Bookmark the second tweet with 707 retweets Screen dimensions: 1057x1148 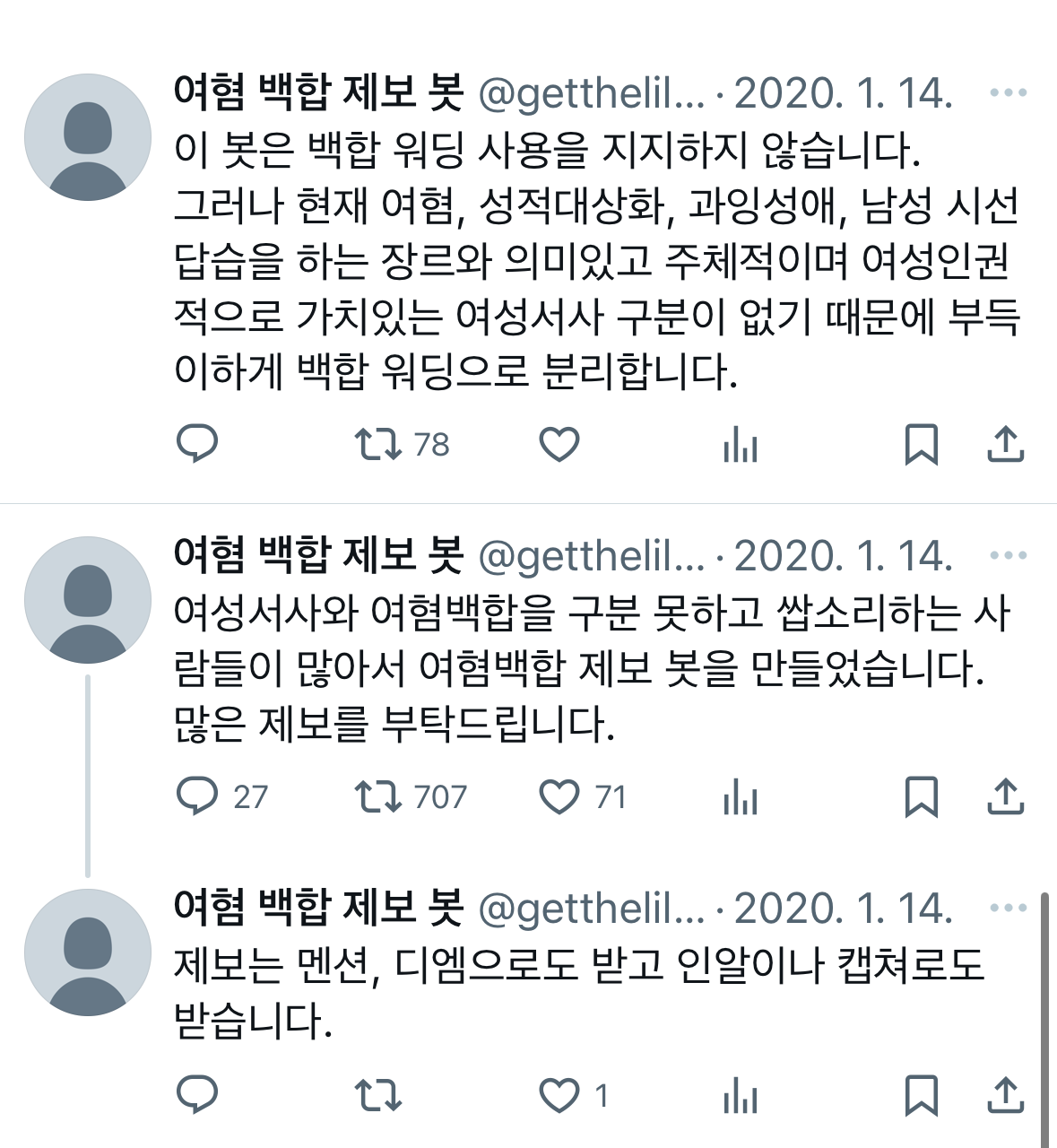pos(923,795)
